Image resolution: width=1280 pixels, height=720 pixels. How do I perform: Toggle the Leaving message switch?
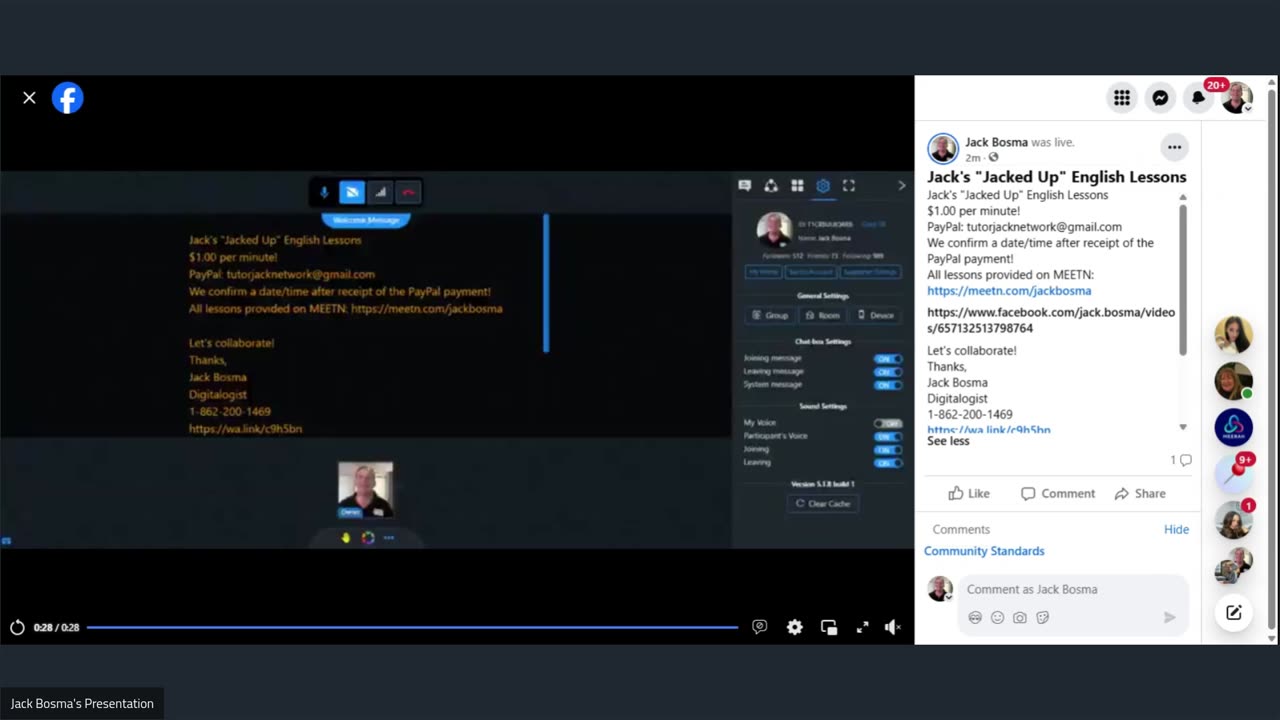(x=887, y=372)
